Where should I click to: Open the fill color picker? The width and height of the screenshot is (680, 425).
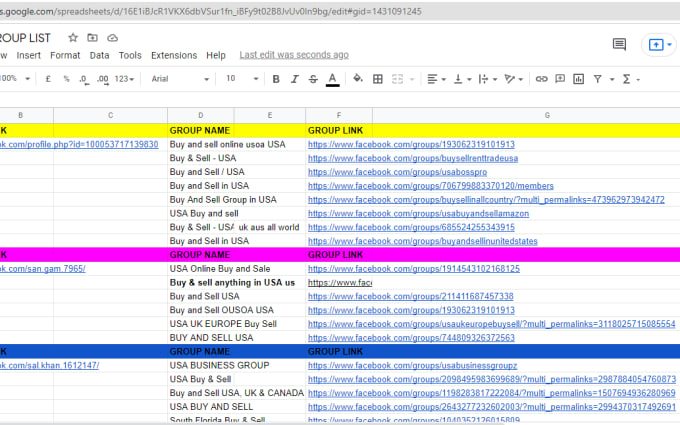(358, 78)
